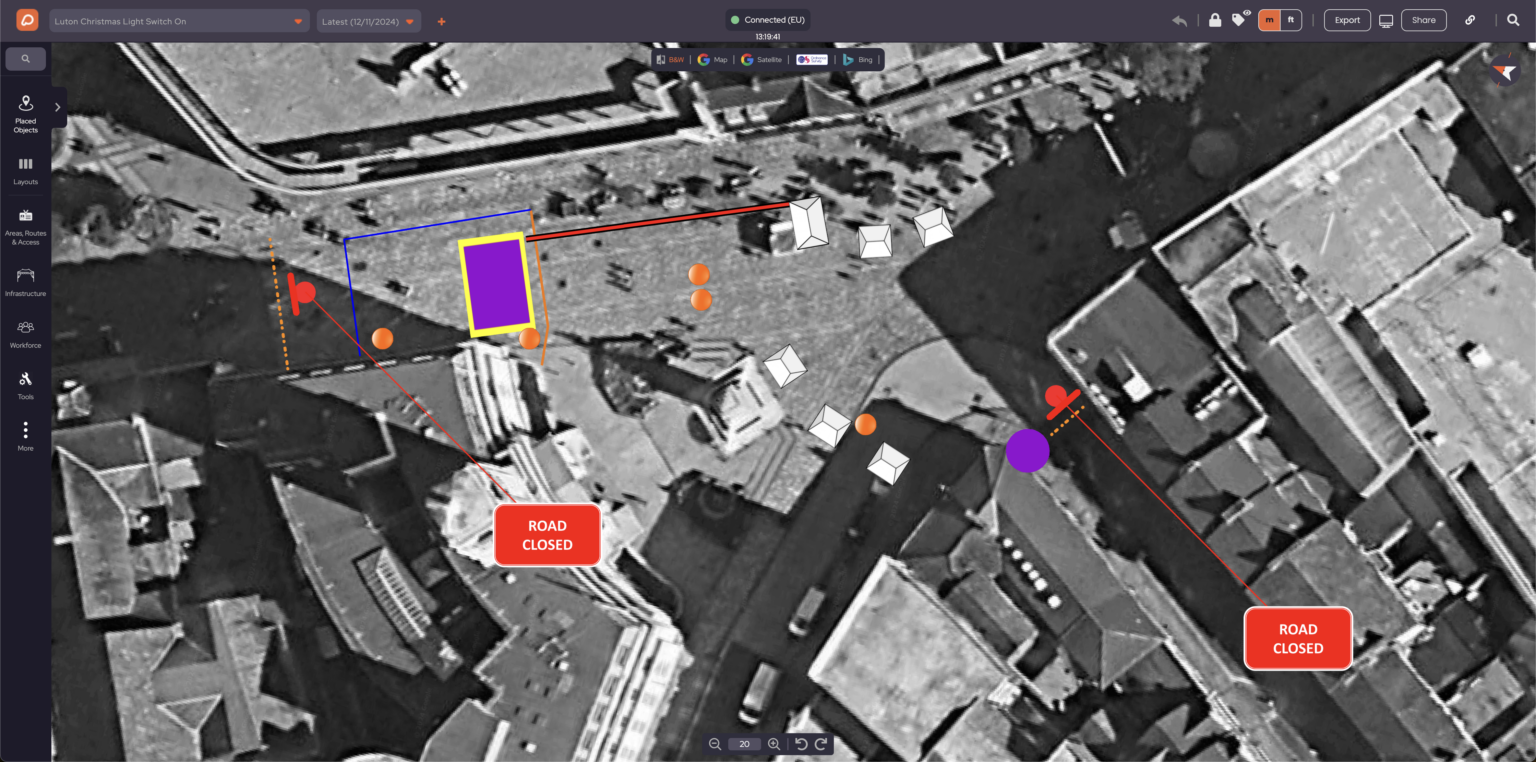Expand the Luton Christmas Light Switch On dropdown
1536x762 pixels.
click(180, 21)
